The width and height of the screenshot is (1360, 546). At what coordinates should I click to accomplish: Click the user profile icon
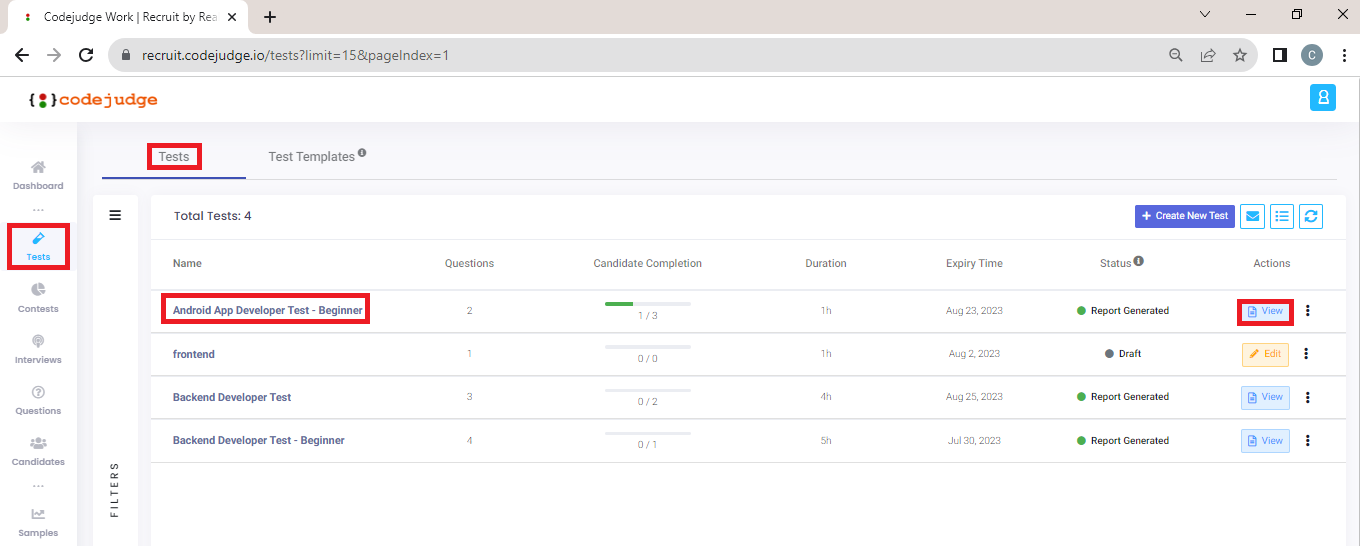coord(1323,97)
